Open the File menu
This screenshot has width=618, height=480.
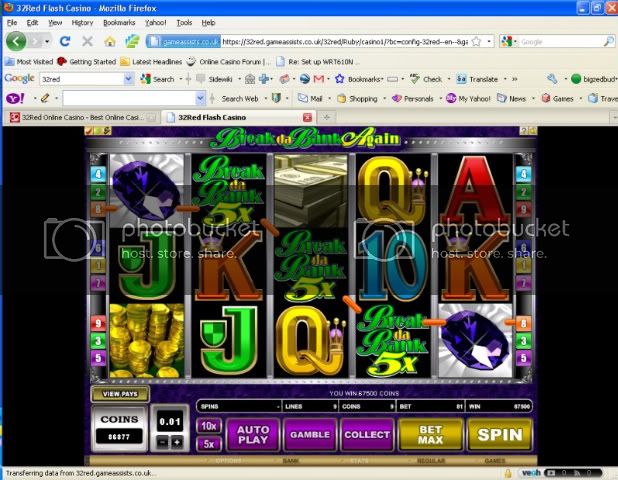coord(12,22)
